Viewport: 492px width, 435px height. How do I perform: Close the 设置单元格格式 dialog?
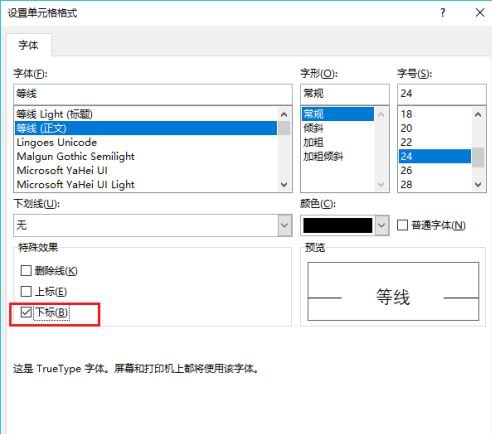pyautogui.click(x=480, y=13)
